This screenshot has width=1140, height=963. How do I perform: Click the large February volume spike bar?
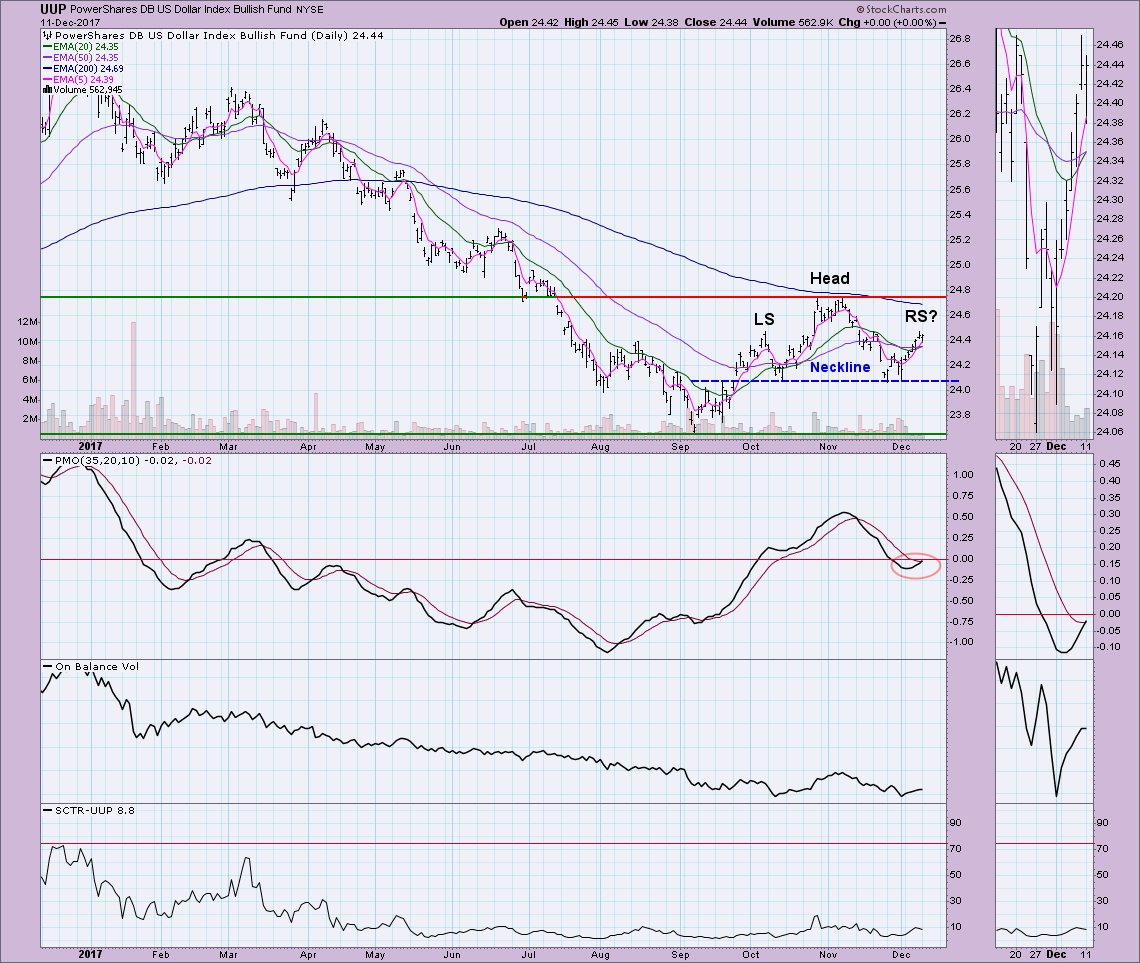pos(133,378)
